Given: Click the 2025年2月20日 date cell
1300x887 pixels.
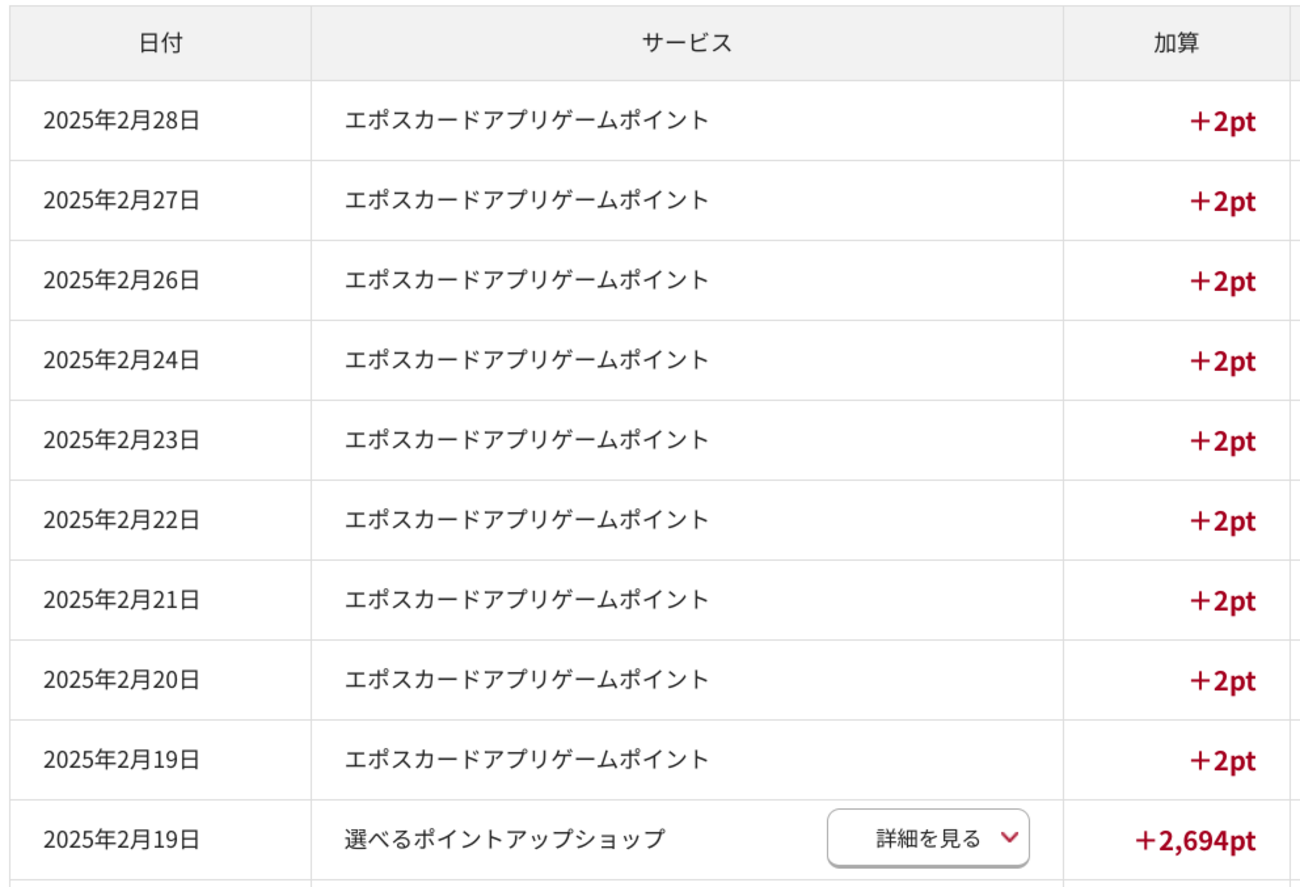Looking at the screenshot, I should pos(122,680).
